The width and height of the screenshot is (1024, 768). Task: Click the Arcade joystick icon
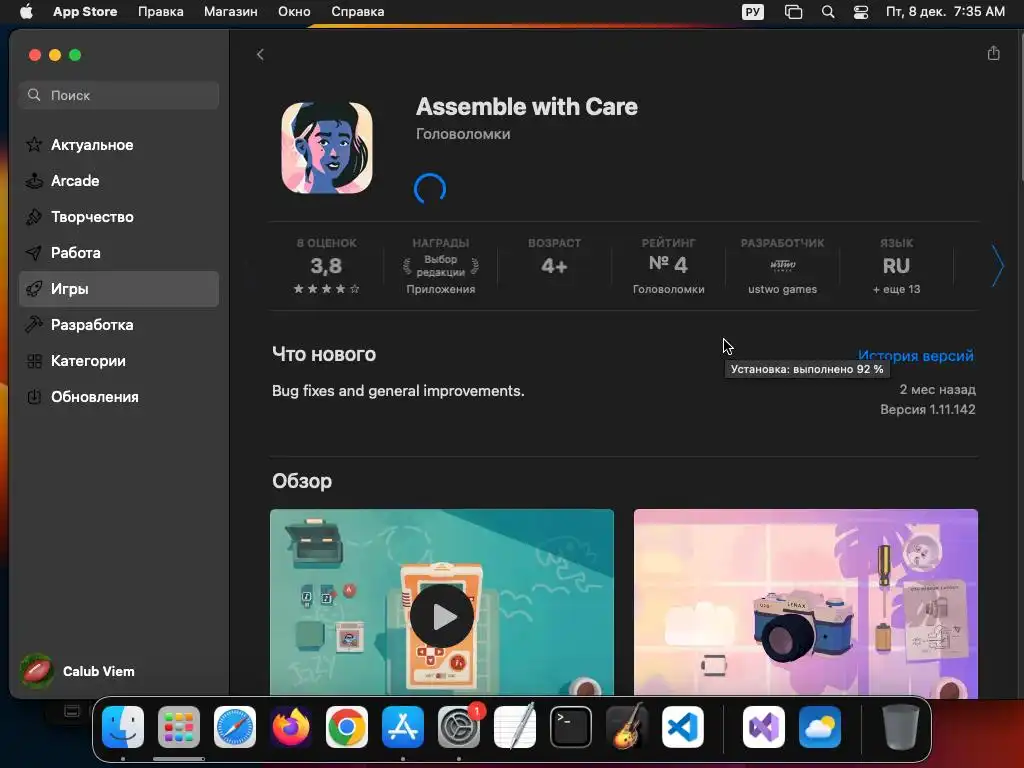34,181
